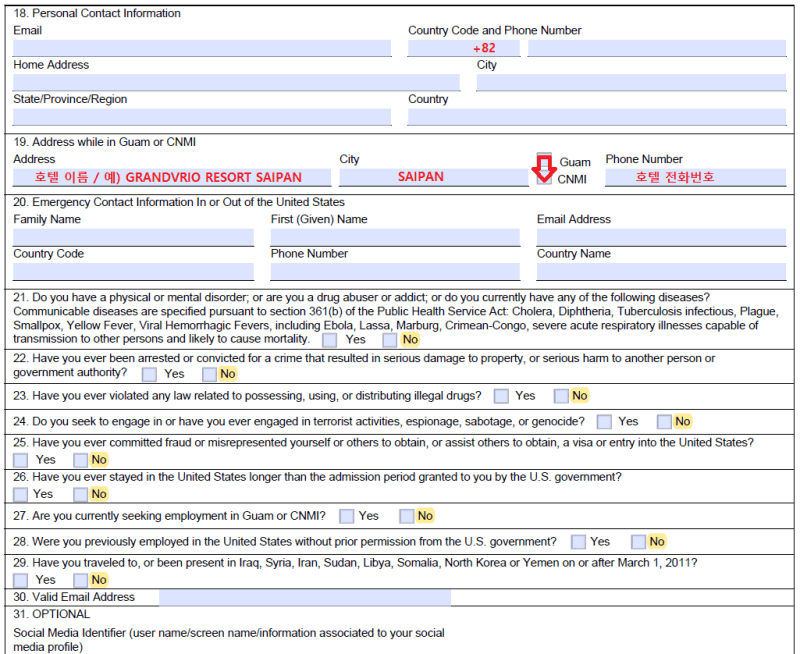
Task: Check Yes for question 23 about illegal drugs
Action: click(x=502, y=396)
